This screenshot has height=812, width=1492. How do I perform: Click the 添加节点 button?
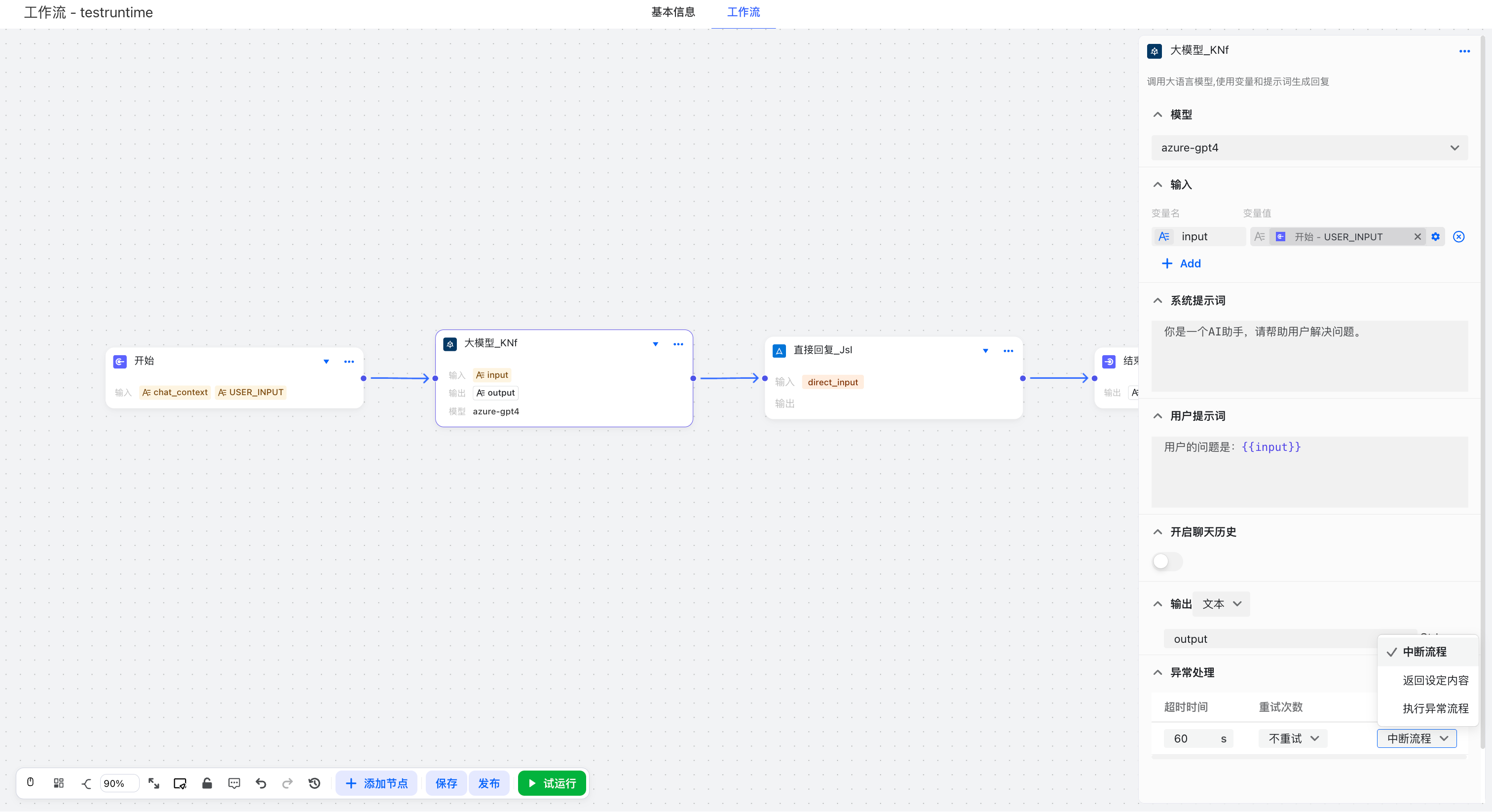(x=376, y=783)
